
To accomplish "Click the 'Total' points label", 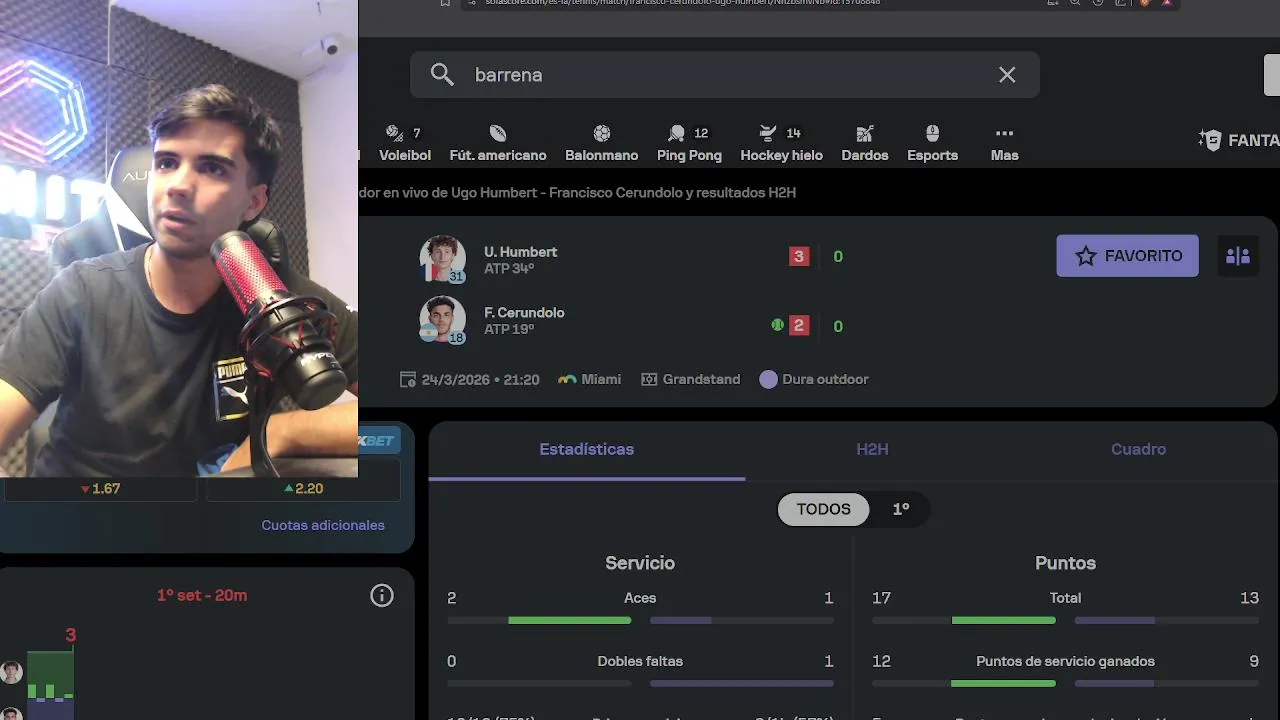I will tap(1065, 598).
